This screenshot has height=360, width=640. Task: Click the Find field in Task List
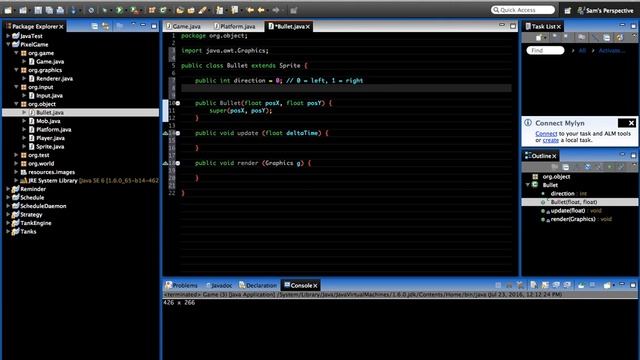pos(545,51)
